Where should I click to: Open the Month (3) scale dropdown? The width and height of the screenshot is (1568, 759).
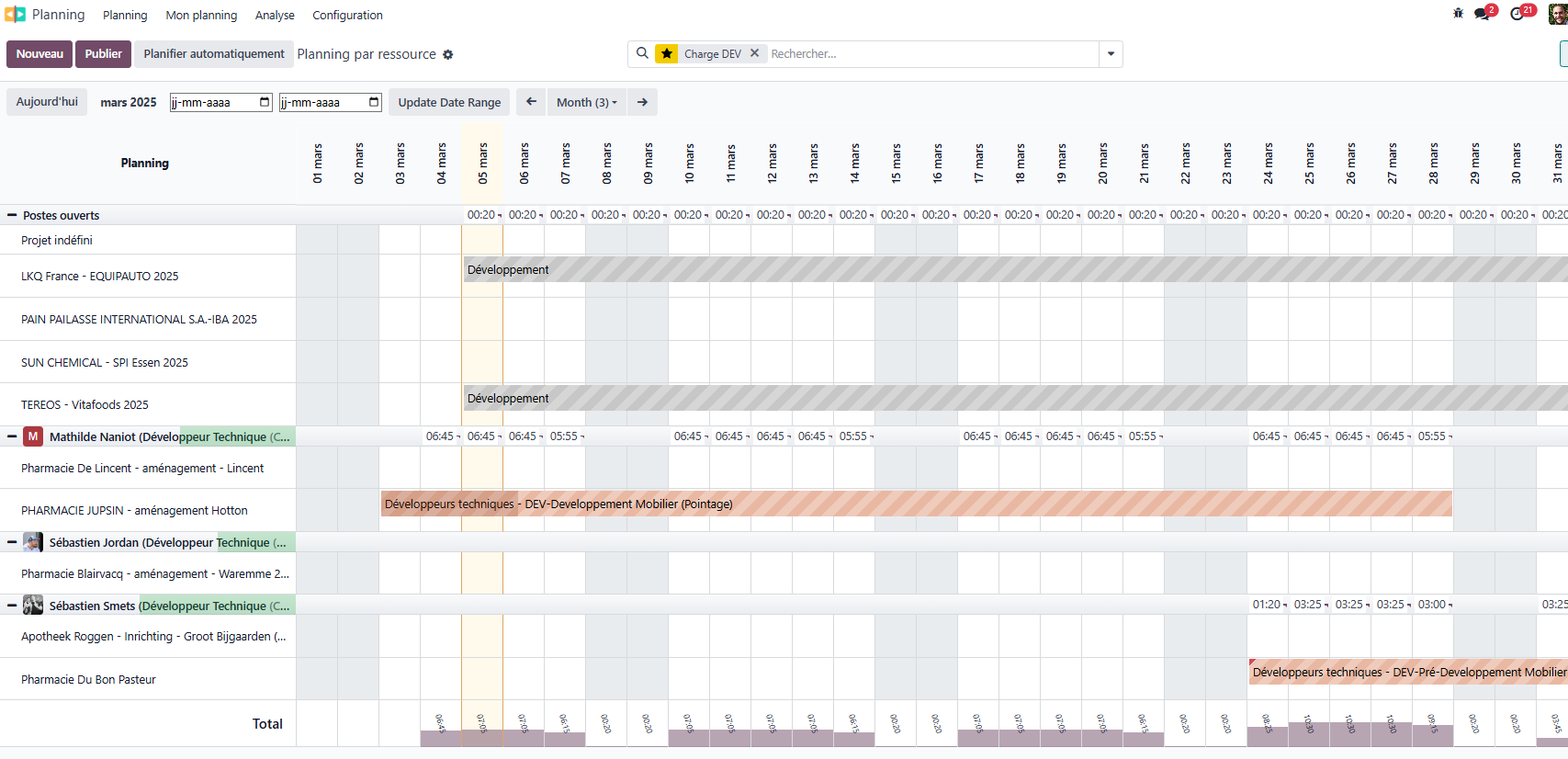click(x=586, y=102)
